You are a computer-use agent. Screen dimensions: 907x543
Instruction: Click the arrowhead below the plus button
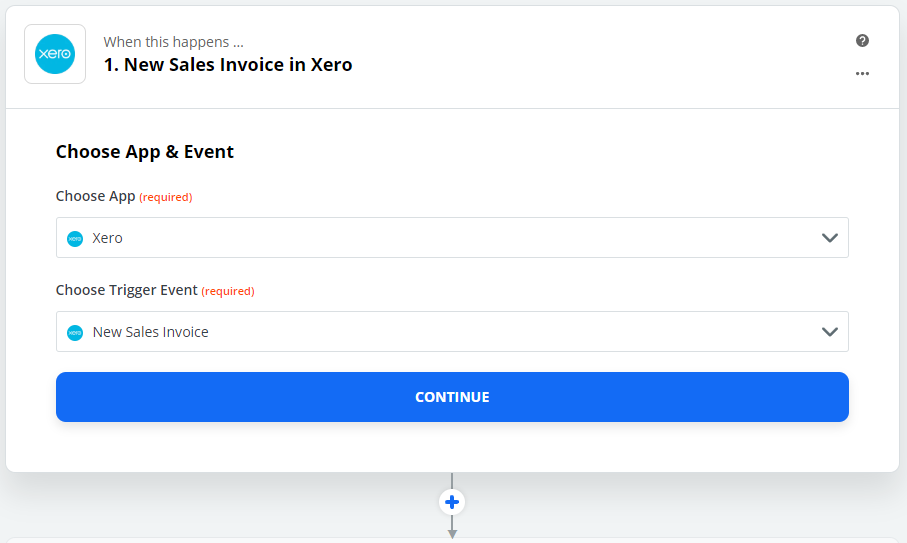pyautogui.click(x=452, y=532)
